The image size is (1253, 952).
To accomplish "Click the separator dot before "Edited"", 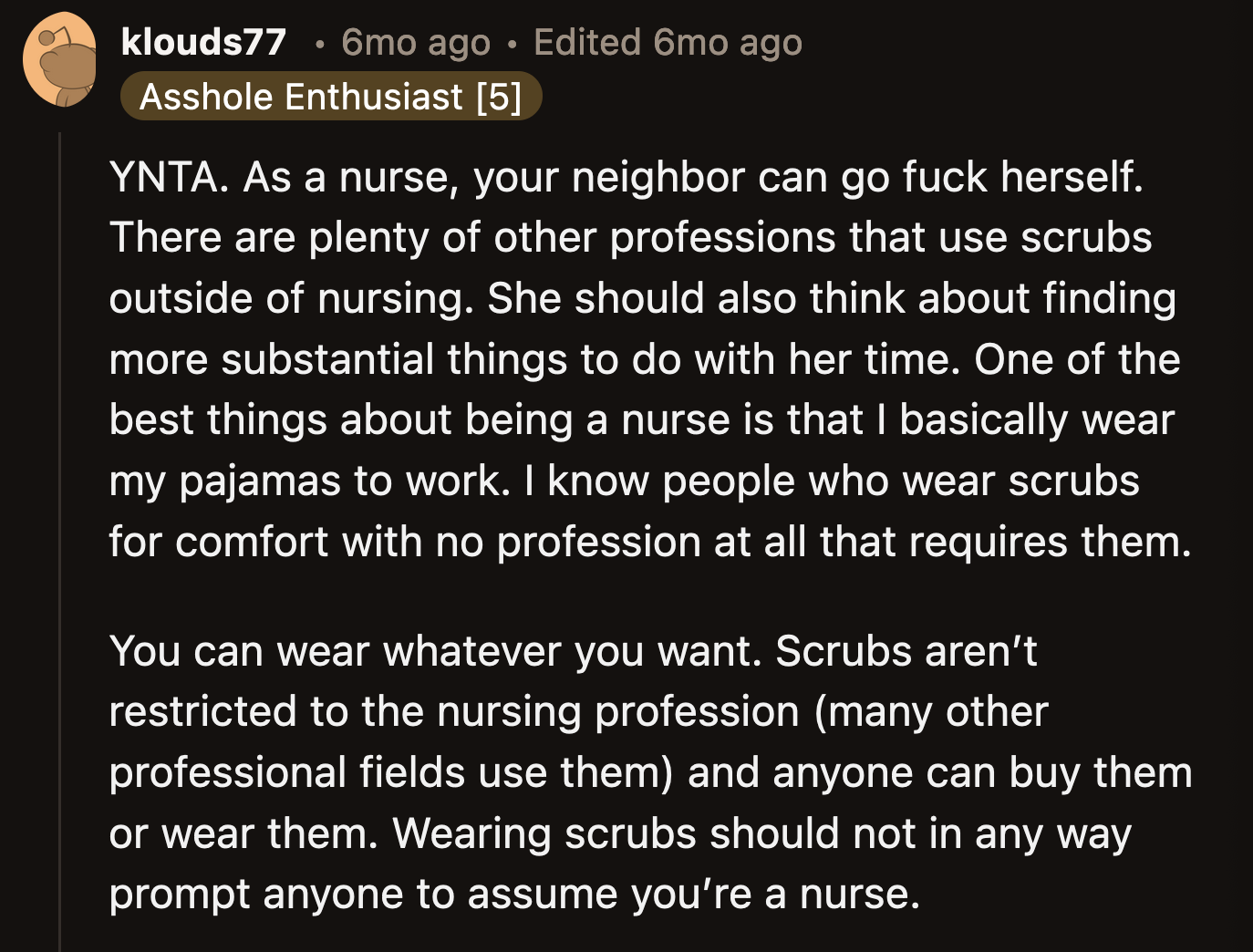I will (513, 44).
